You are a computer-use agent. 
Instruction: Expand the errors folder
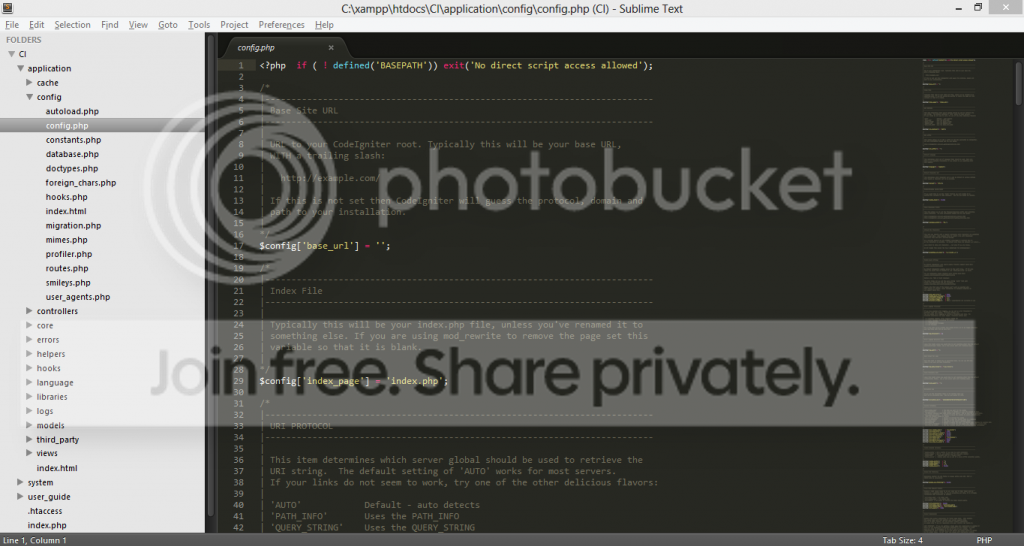29,340
